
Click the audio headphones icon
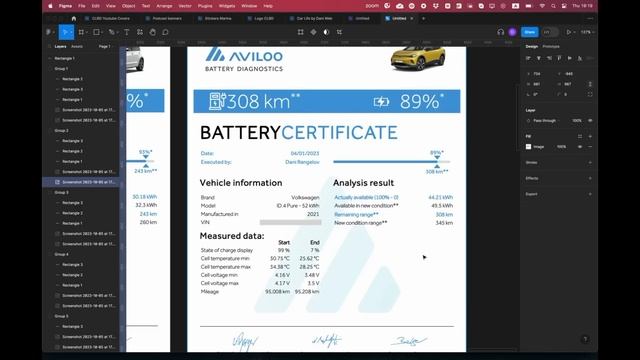(x=500, y=32)
